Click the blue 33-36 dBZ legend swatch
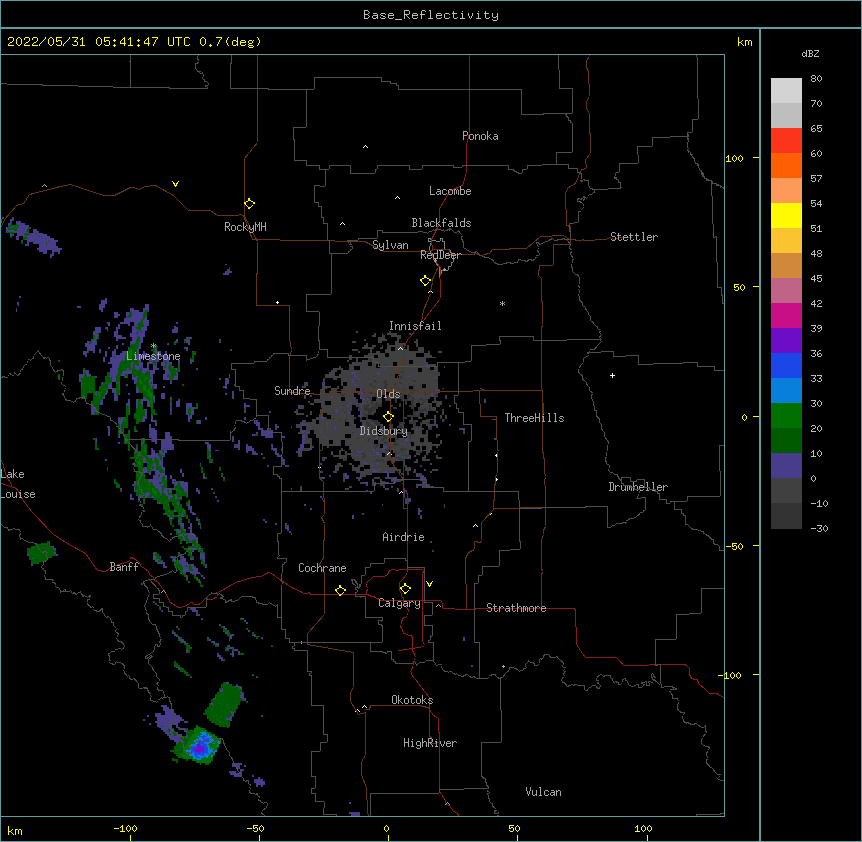Viewport: 862px width, 842px height. 786,365
